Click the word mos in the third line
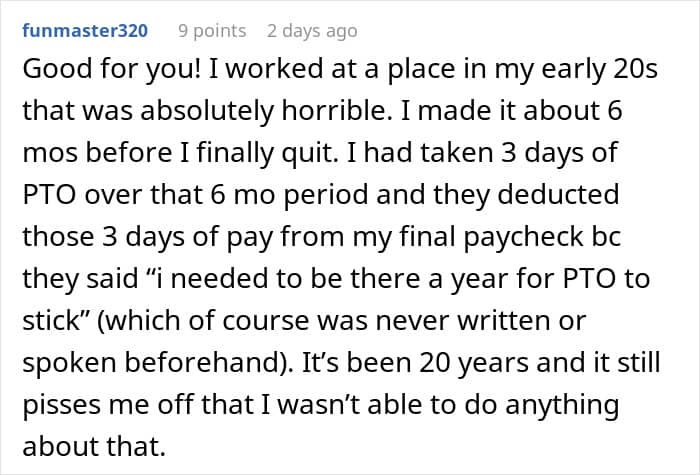Image resolution: width=700 pixels, height=475 pixels. pyautogui.click(x=50, y=153)
